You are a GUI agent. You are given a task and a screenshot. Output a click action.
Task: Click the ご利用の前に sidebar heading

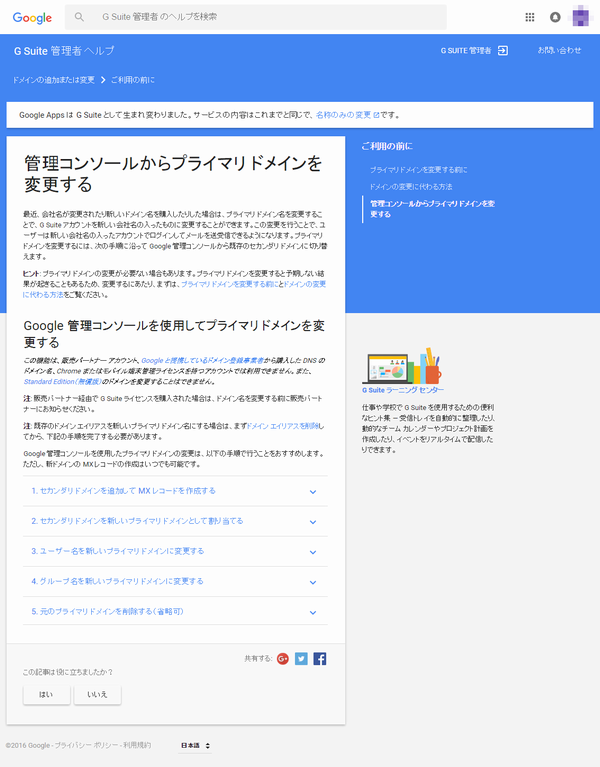coord(387,146)
